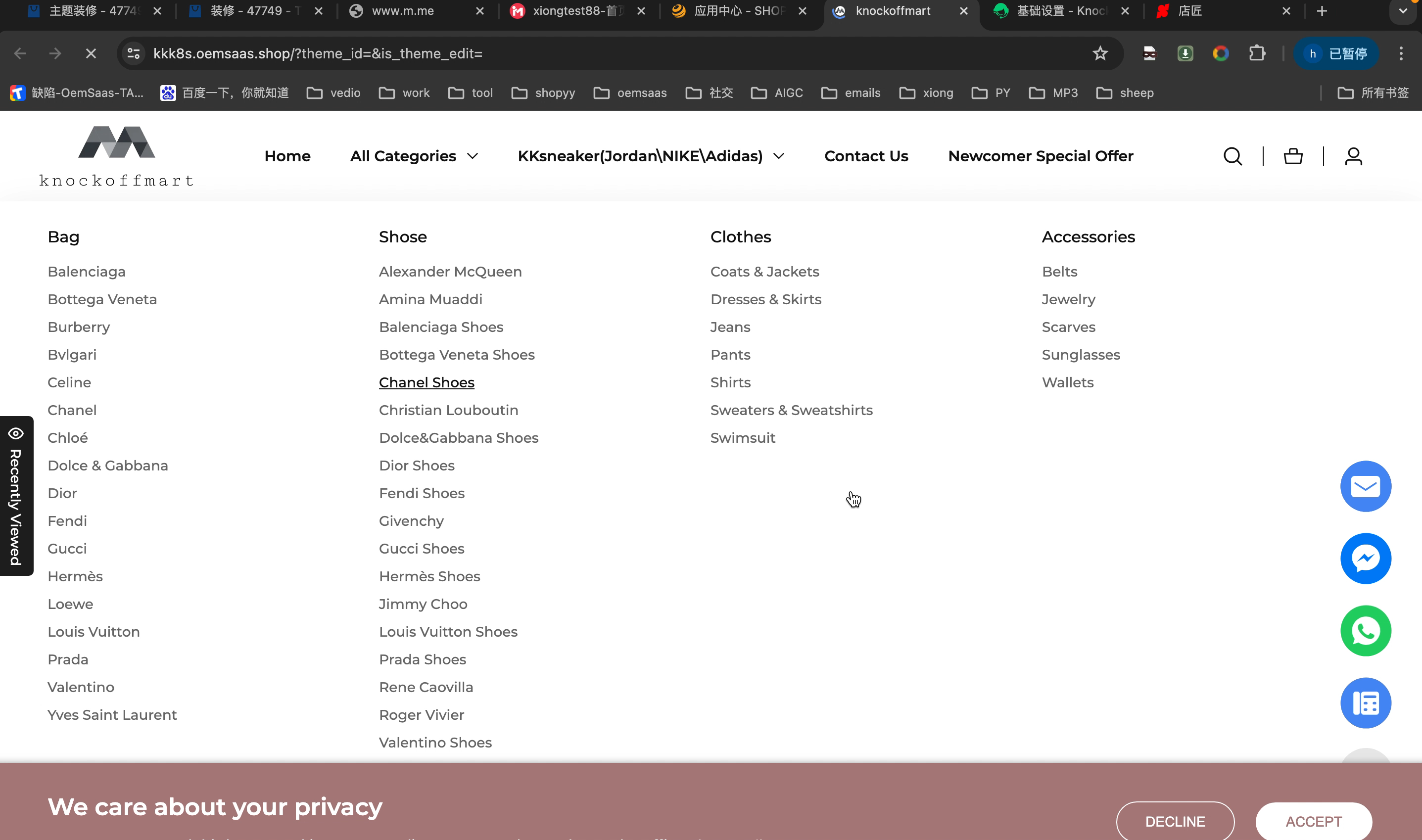The width and height of the screenshot is (1422, 840).
Task: Click the green WhatsApp floating button
Action: [1366, 631]
